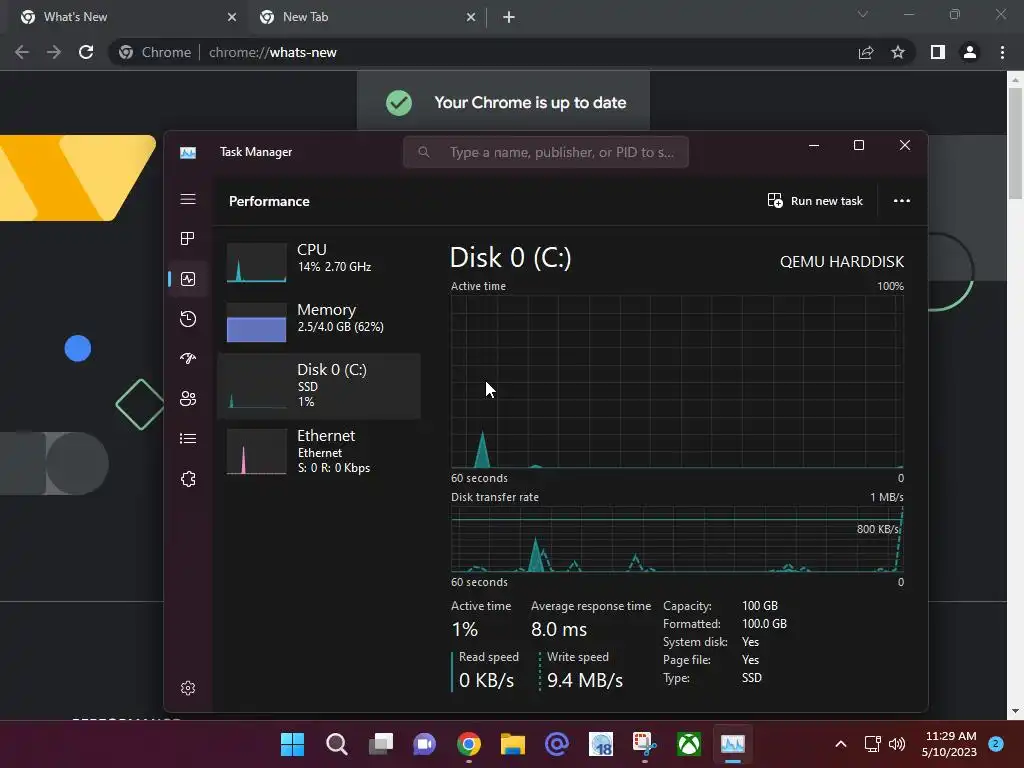Focus the Task Manager search box
This screenshot has height=768, width=1024.
tap(546, 152)
